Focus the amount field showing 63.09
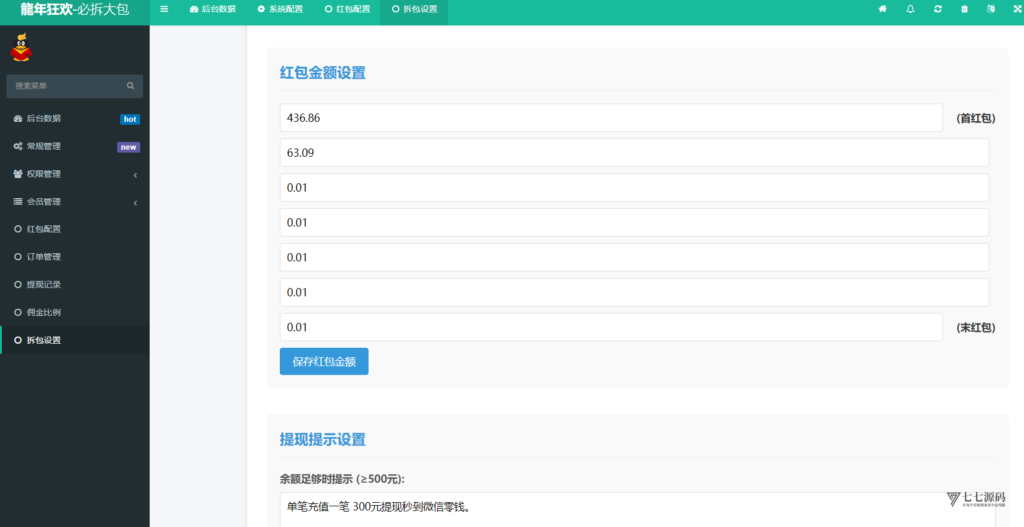 [634, 153]
